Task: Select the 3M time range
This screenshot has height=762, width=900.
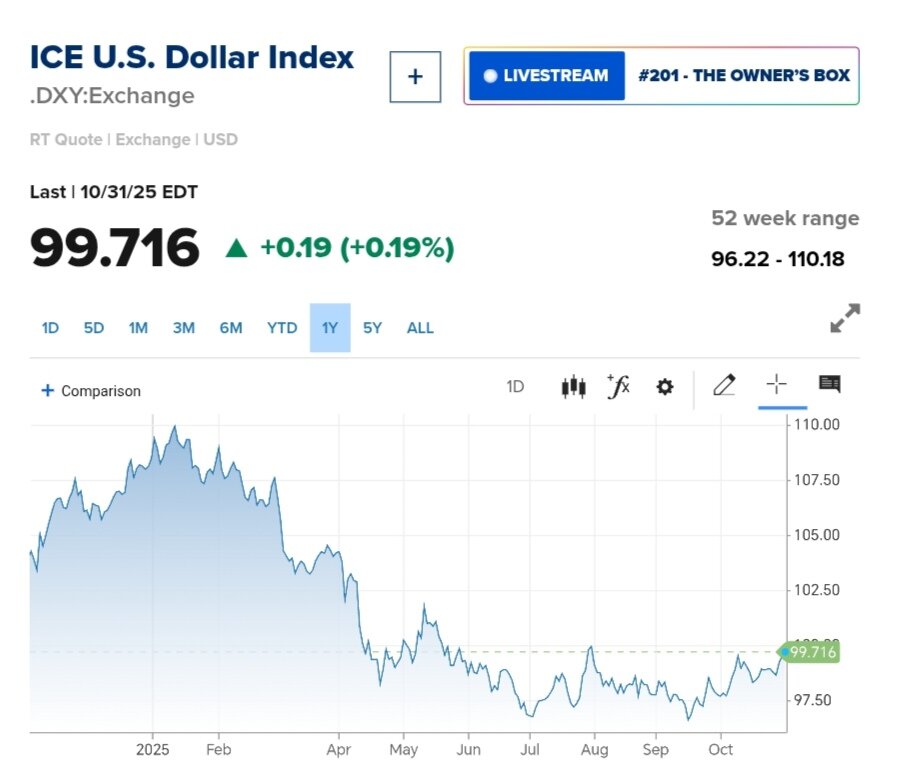Action: tap(184, 328)
